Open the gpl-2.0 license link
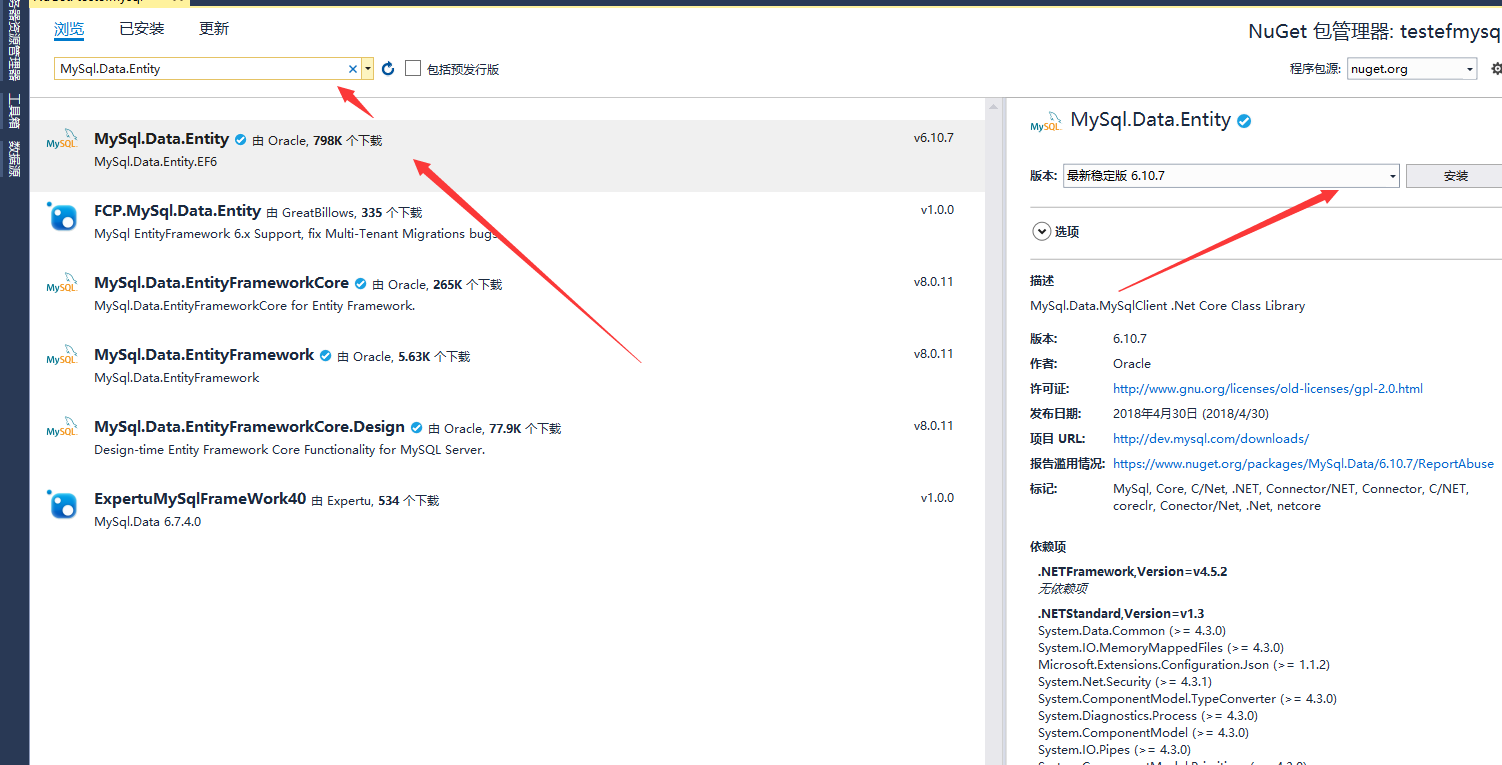1502x765 pixels. click(1268, 388)
